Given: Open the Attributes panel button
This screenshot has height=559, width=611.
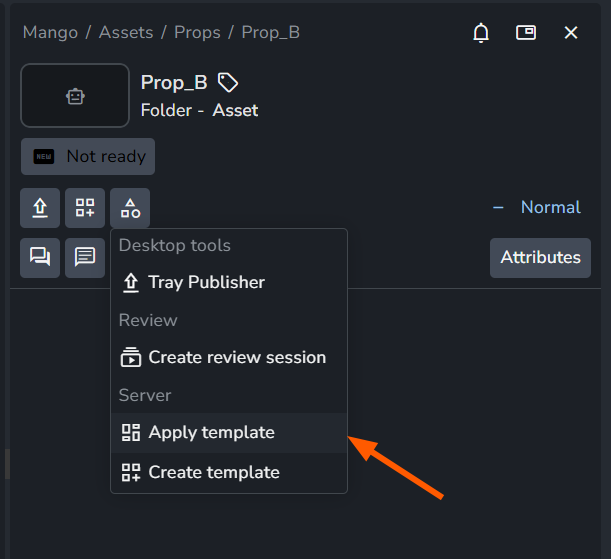Looking at the screenshot, I should 540,258.
